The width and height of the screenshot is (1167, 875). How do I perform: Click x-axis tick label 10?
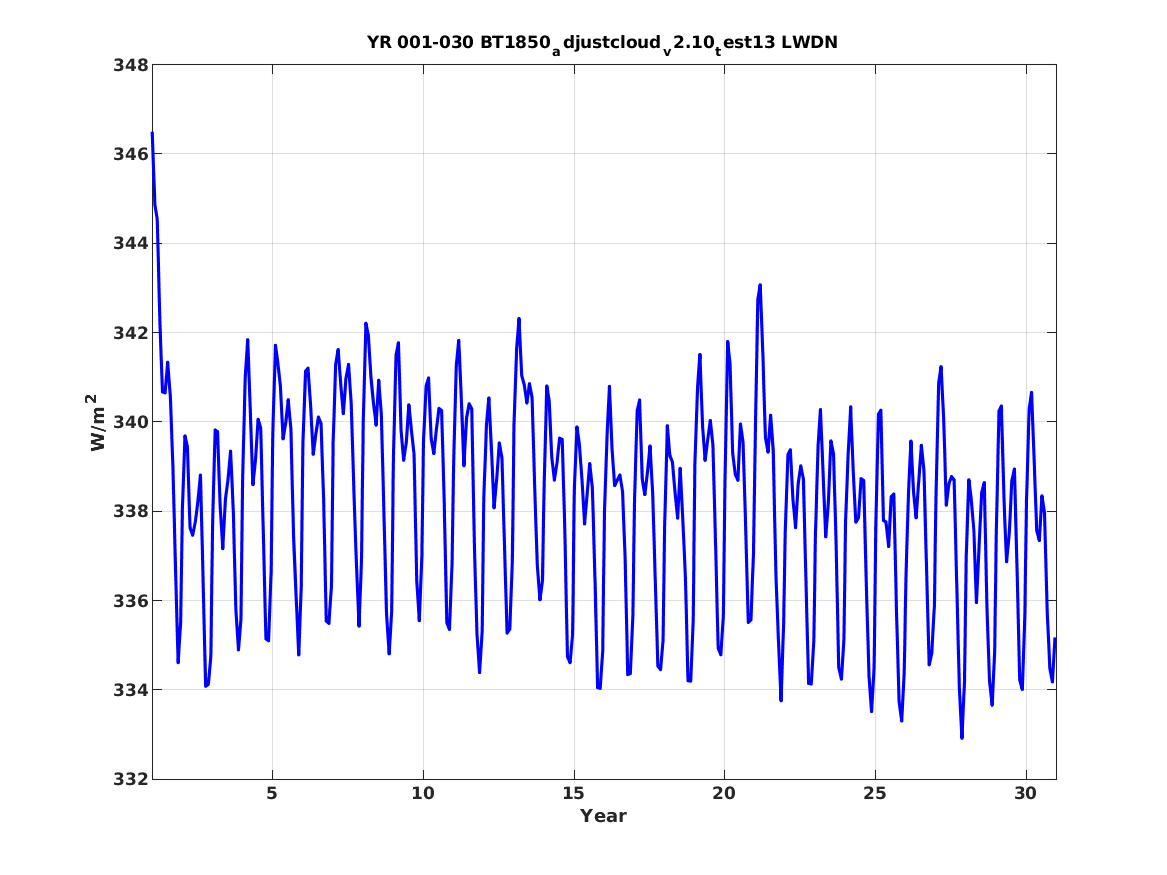[x=423, y=794]
